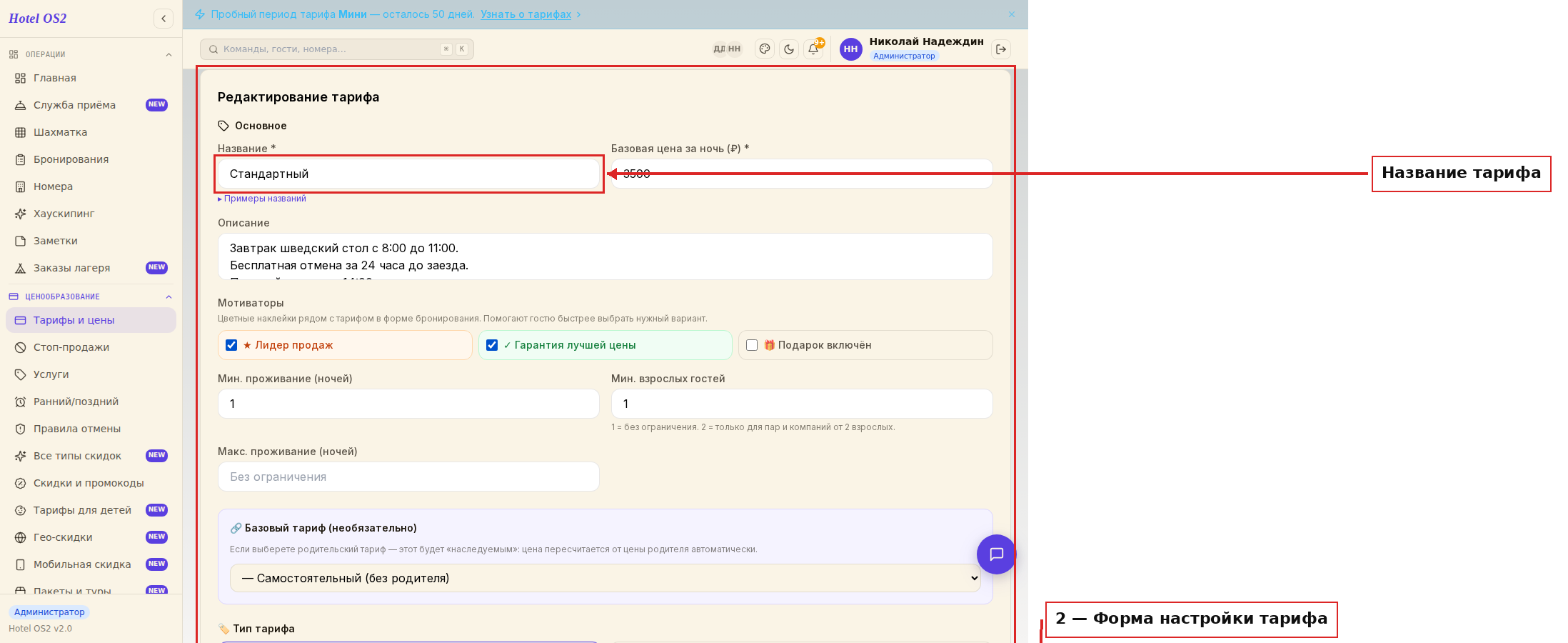
Task: Open Шахматка in sidebar
Action: (x=91, y=132)
